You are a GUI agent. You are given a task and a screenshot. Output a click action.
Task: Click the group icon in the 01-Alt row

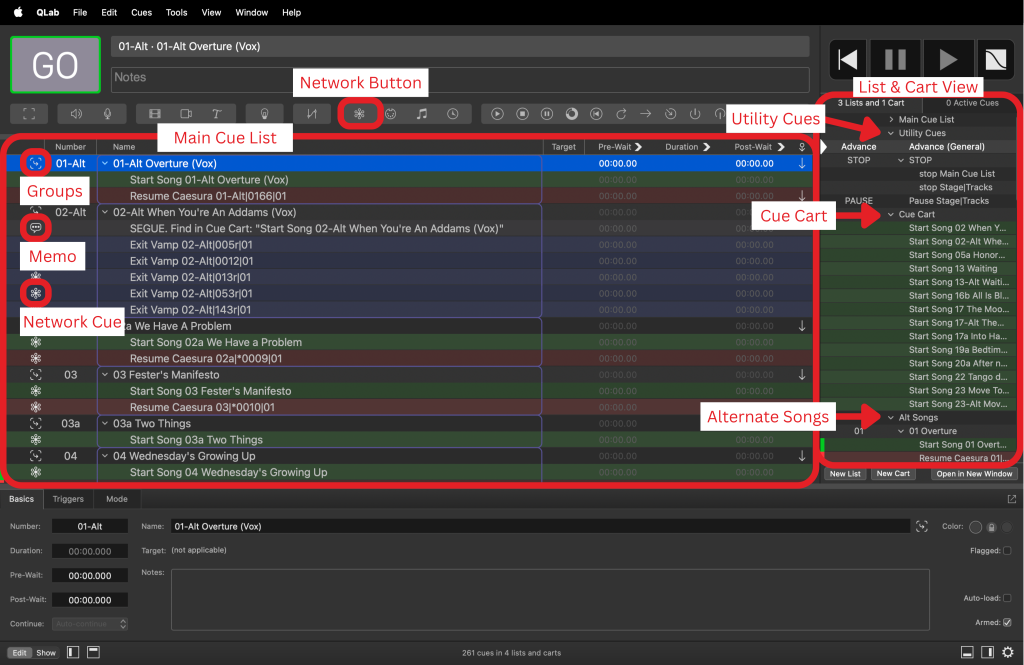click(36, 163)
